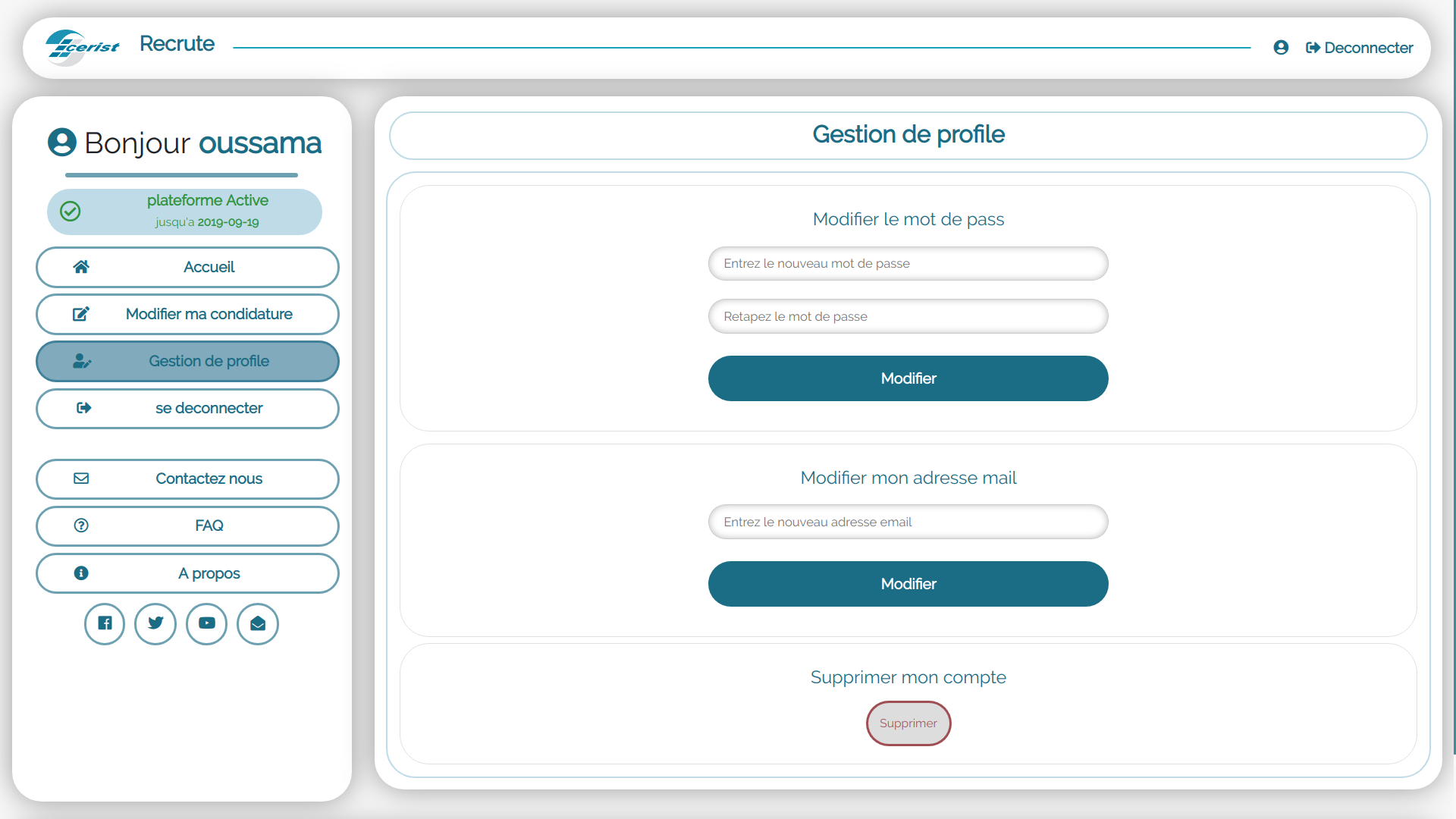Image resolution: width=1456 pixels, height=819 pixels.
Task: Click the green plateforme Active checkmark icon
Action: pyautogui.click(x=71, y=212)
